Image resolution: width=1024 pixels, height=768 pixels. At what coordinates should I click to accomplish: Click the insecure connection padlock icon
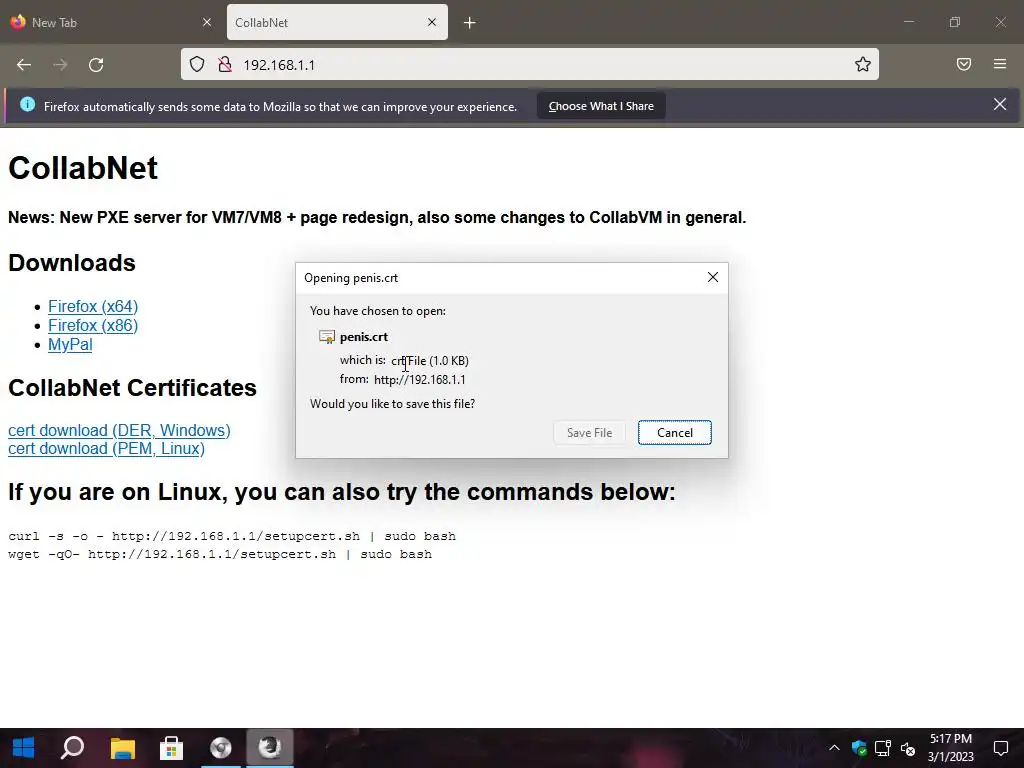[x=225, y=64]
